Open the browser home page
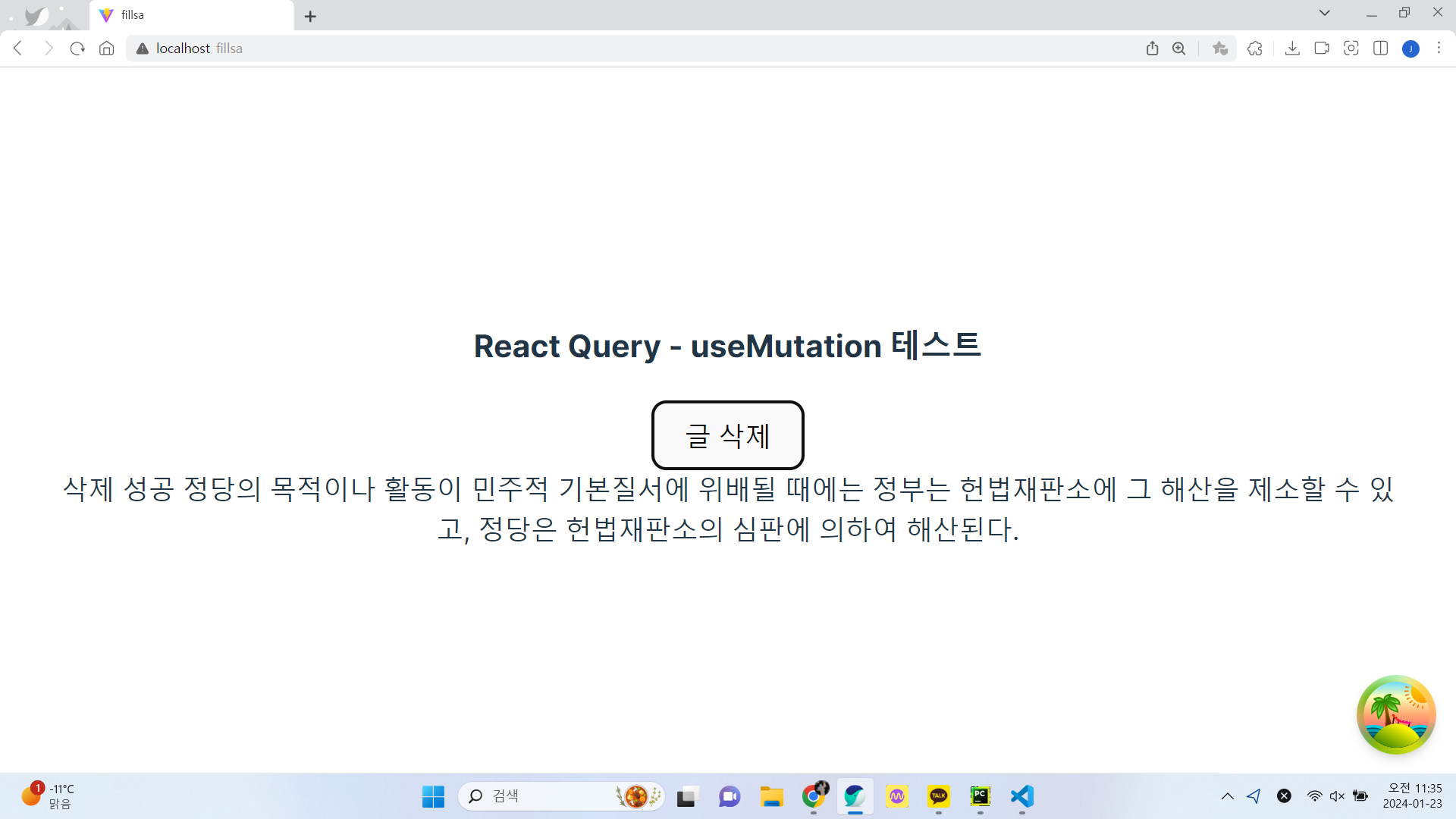Viewport: 1456px width, 819px height. 107,49
